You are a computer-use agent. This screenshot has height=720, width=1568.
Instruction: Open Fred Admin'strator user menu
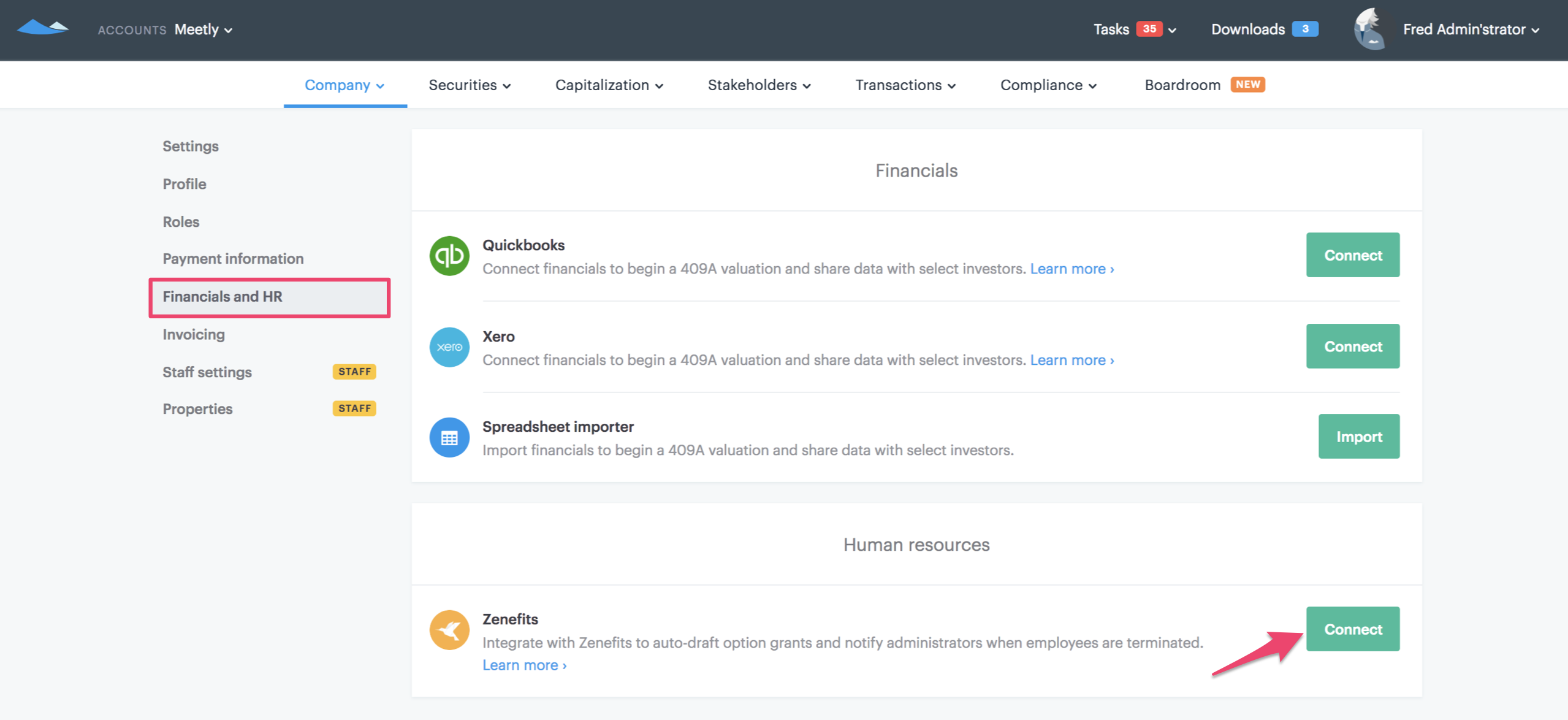(1471, 29)
